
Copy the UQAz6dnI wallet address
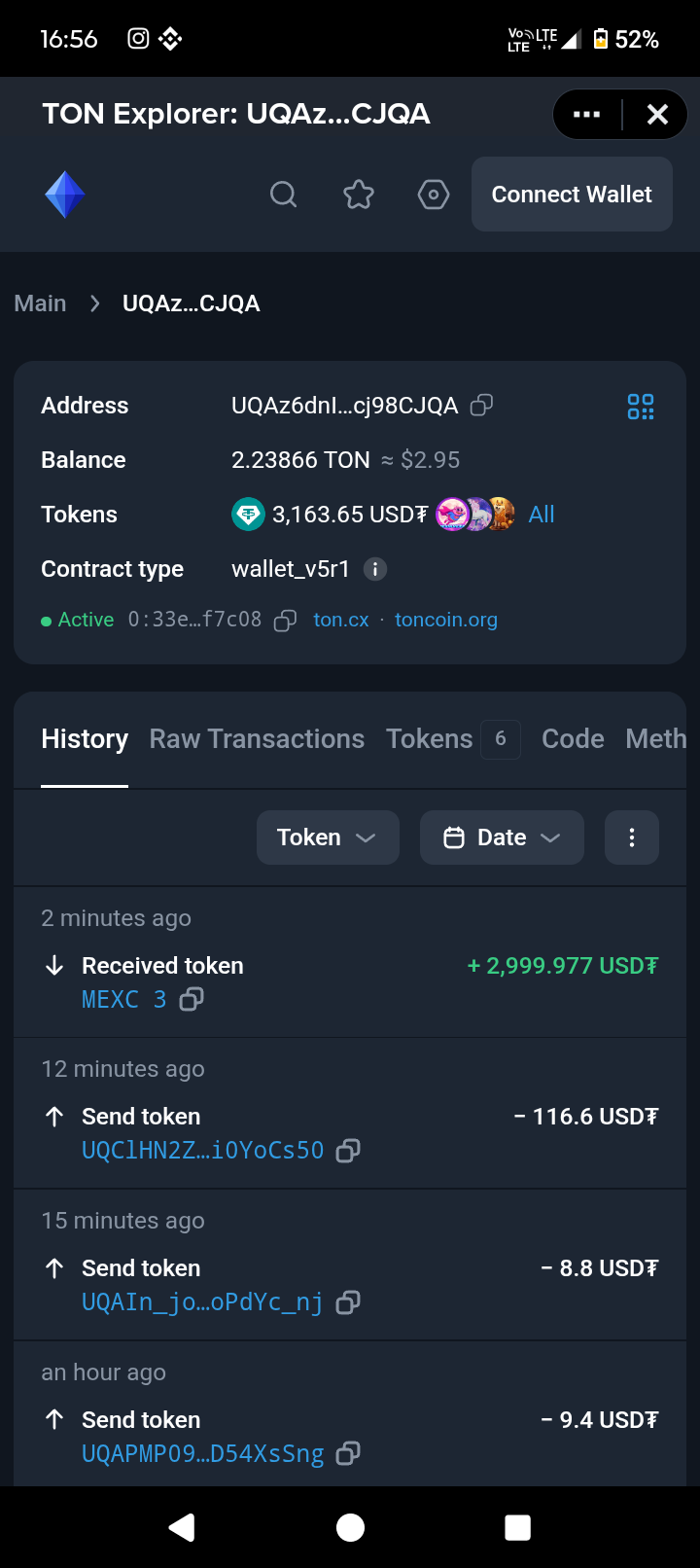(481, 406)
